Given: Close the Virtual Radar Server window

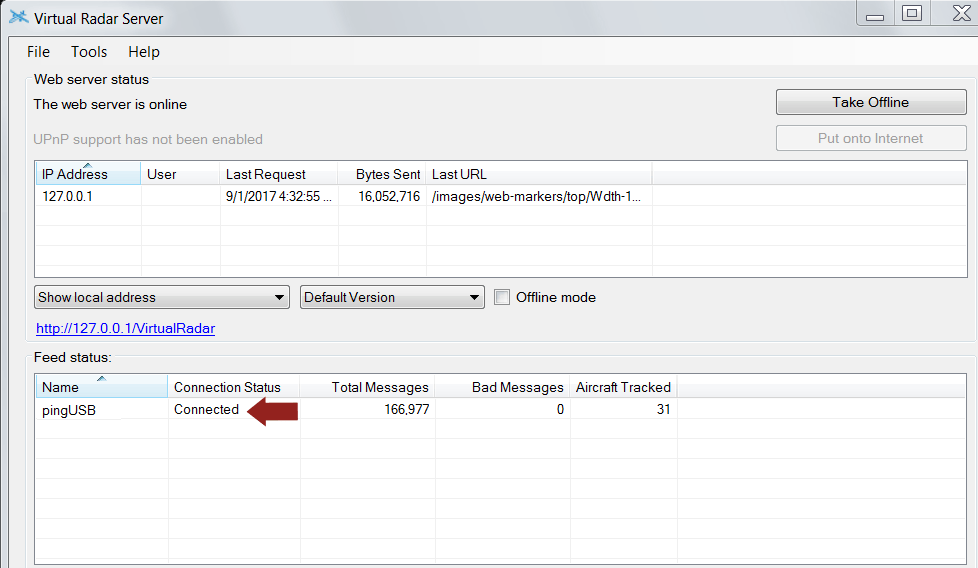Looking at the screenshot, I should click(961, 13).
